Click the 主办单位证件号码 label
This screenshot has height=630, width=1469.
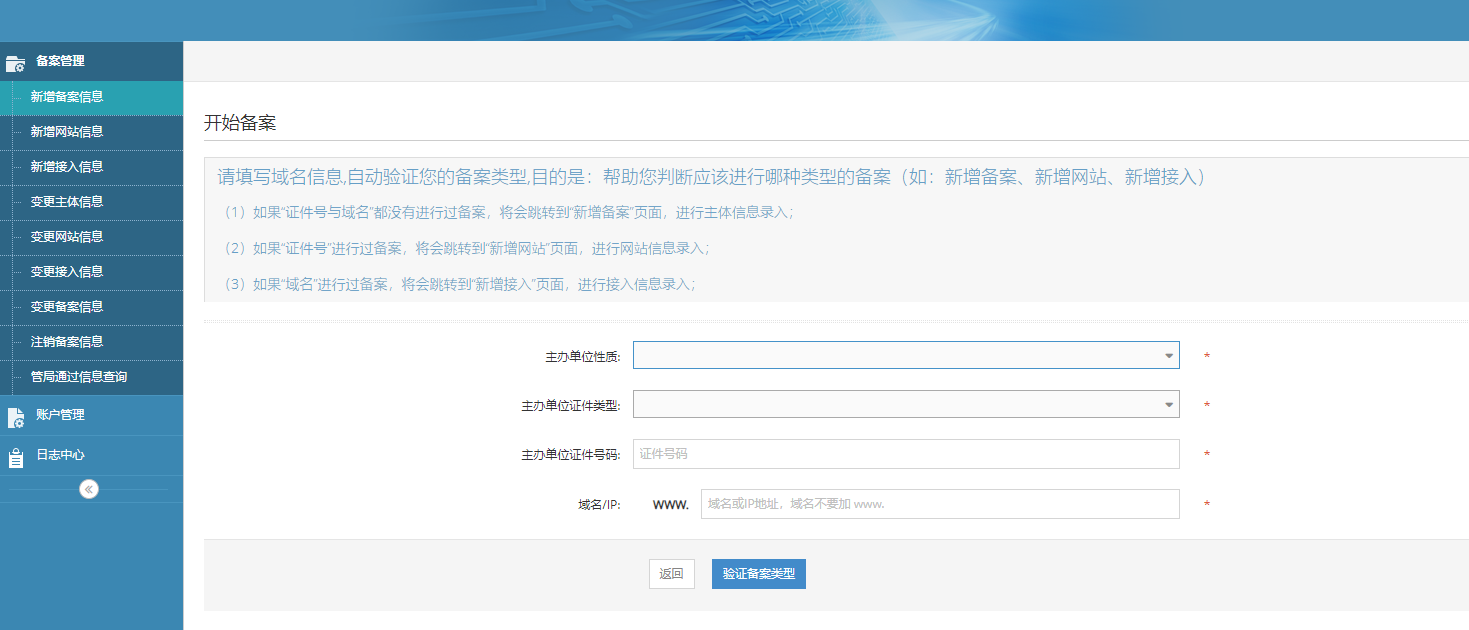click(571, 455)
